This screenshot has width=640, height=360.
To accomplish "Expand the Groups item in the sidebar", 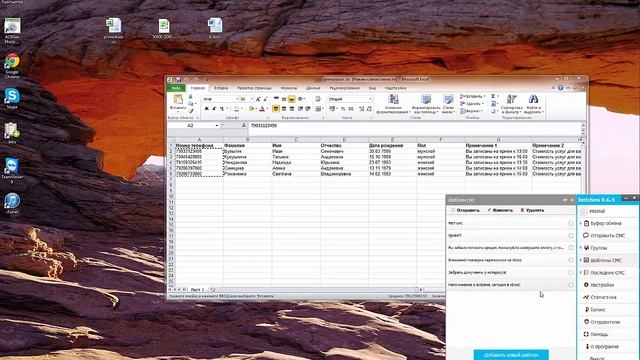I will (580, 248).
